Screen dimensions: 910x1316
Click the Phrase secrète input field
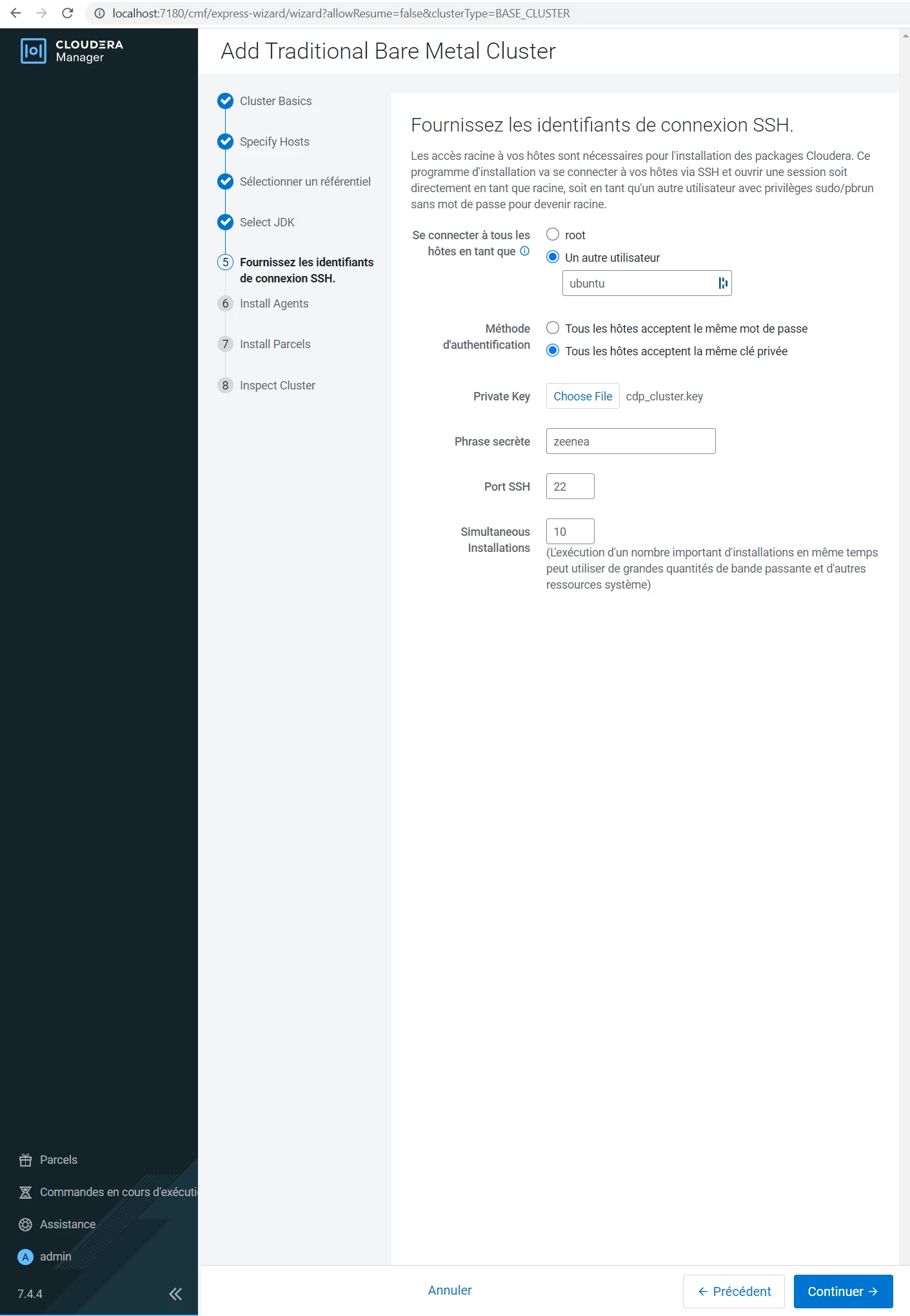pos(631,441)
